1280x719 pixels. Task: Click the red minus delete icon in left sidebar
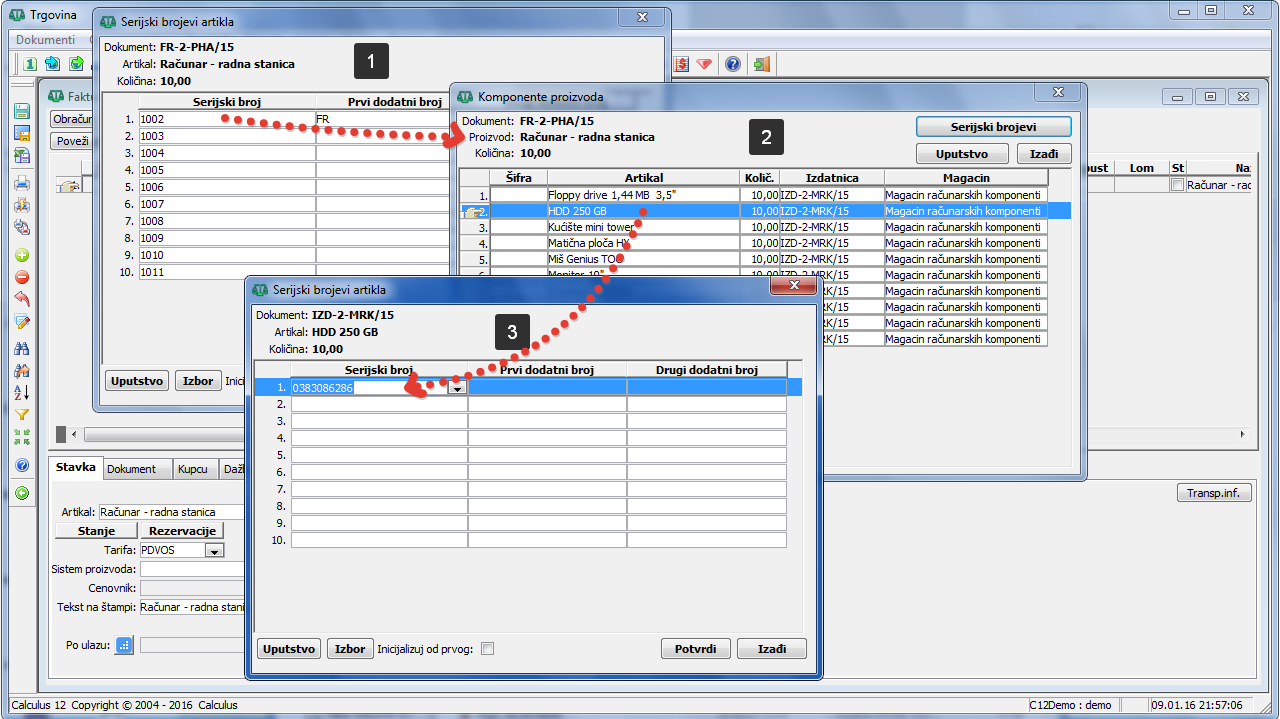coord(22,277)
